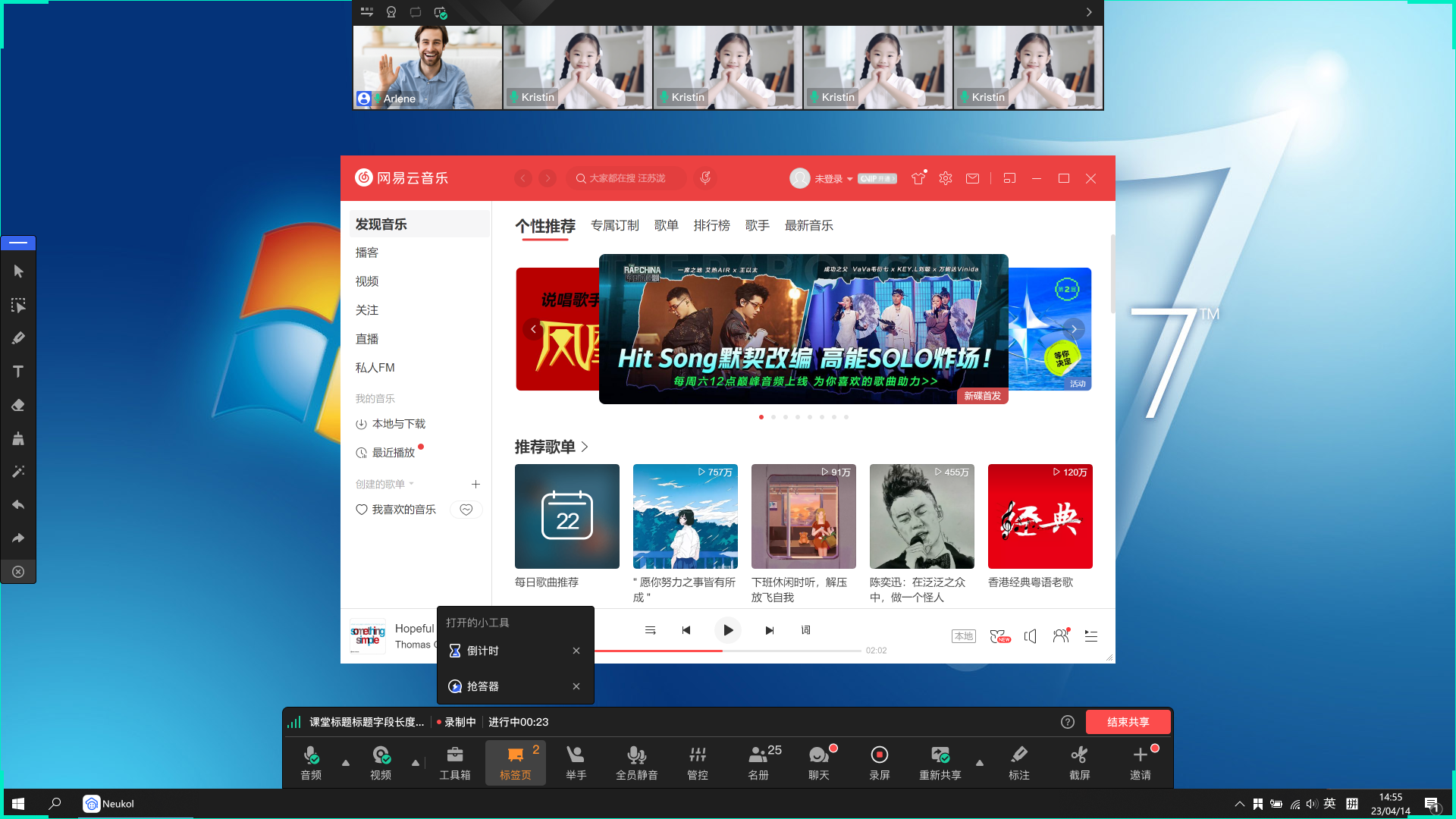Click the music search field

(626, 178)
